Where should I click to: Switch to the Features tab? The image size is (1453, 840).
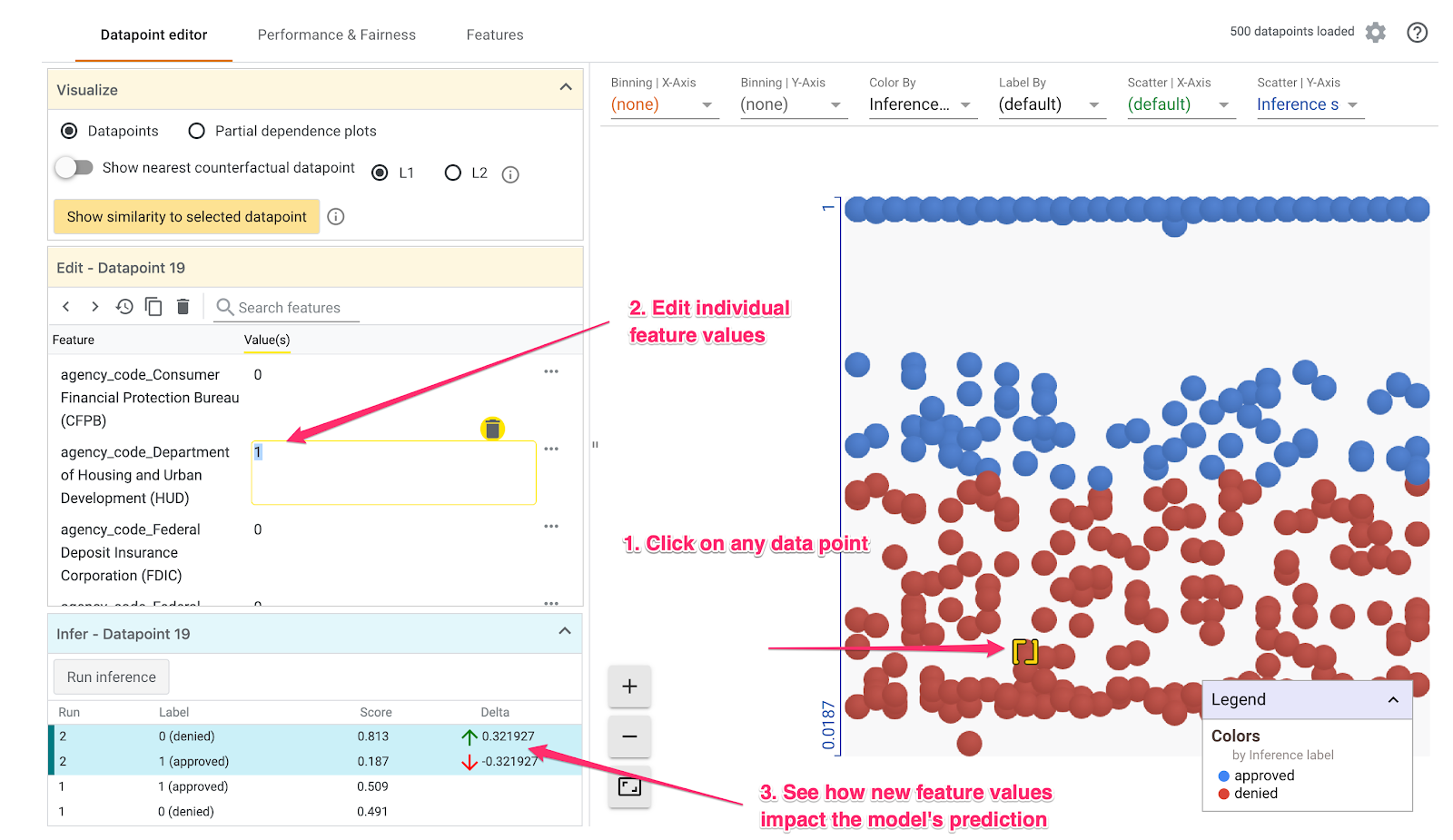[494, 35]
